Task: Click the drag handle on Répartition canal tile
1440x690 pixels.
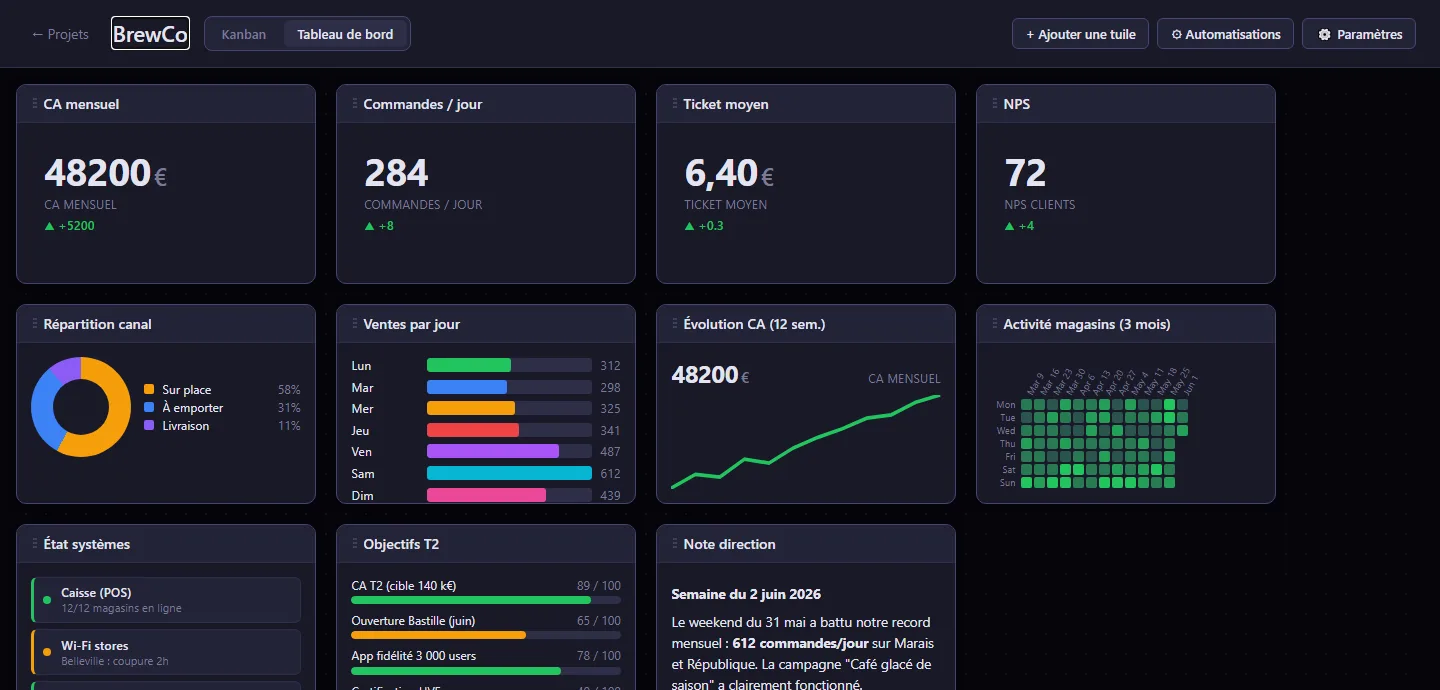Action: (35, 324)
